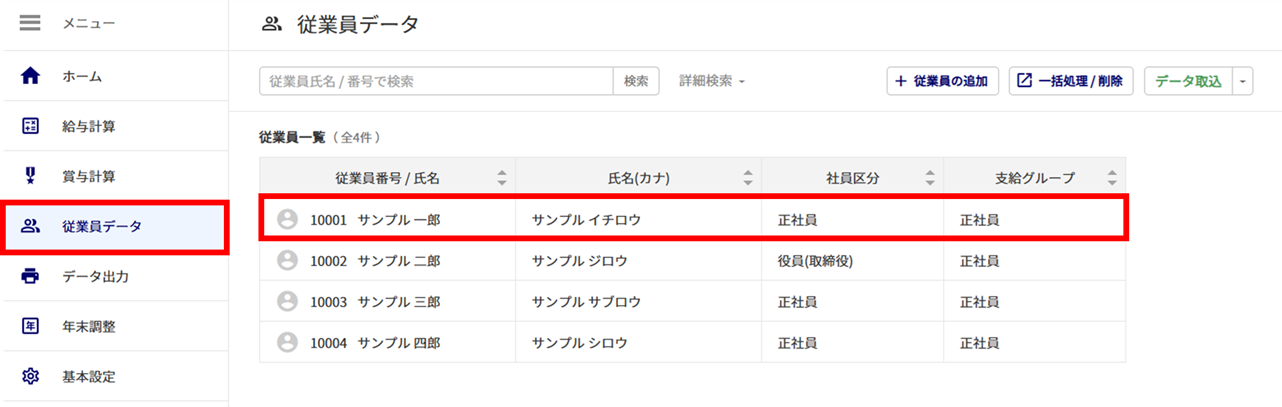The height and width of the screenshot is (407, 1282).
Task: Go to 給与計算 menu item
Action: (114, 126)
